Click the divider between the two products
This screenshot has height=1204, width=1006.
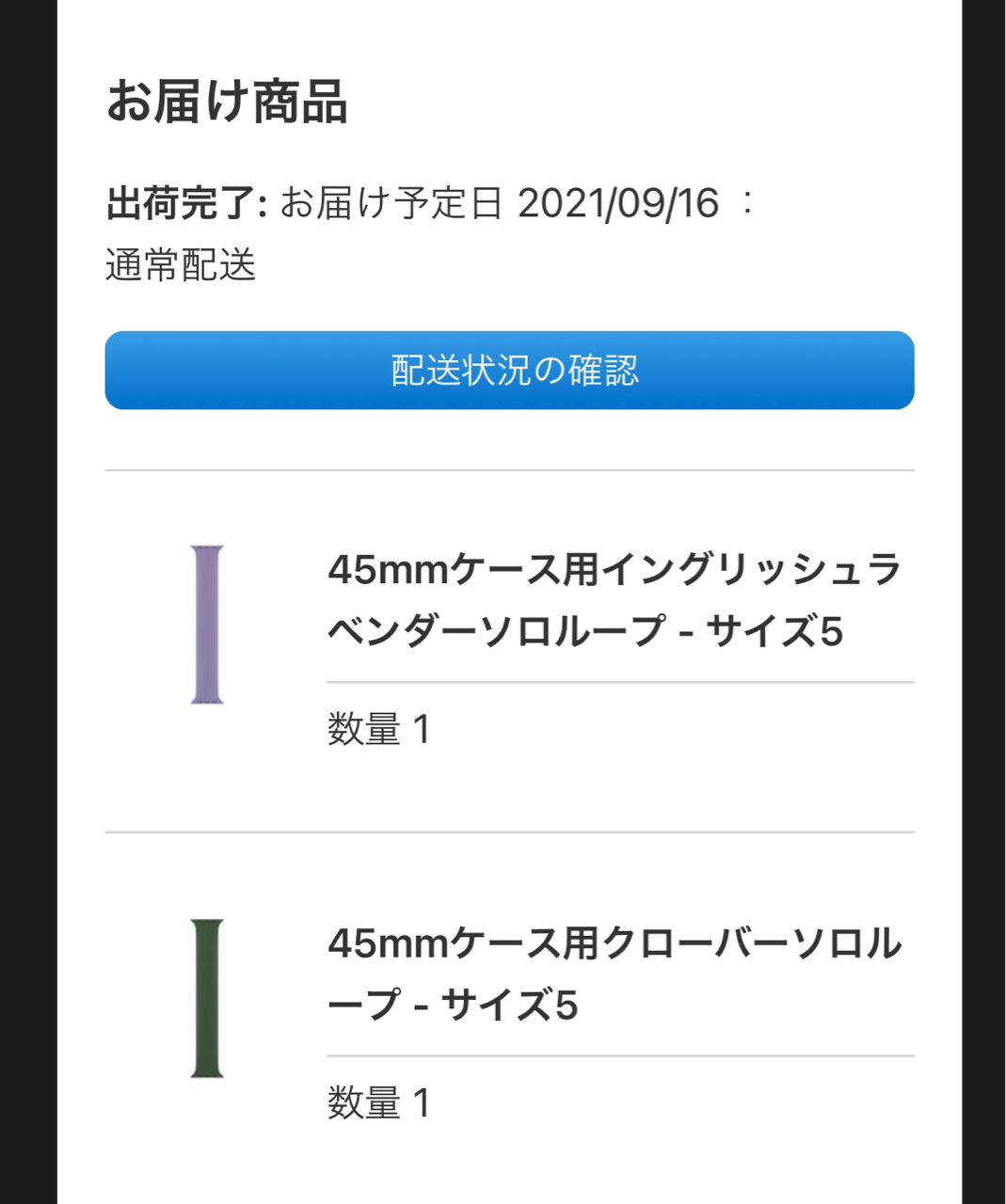pos(509,832)
